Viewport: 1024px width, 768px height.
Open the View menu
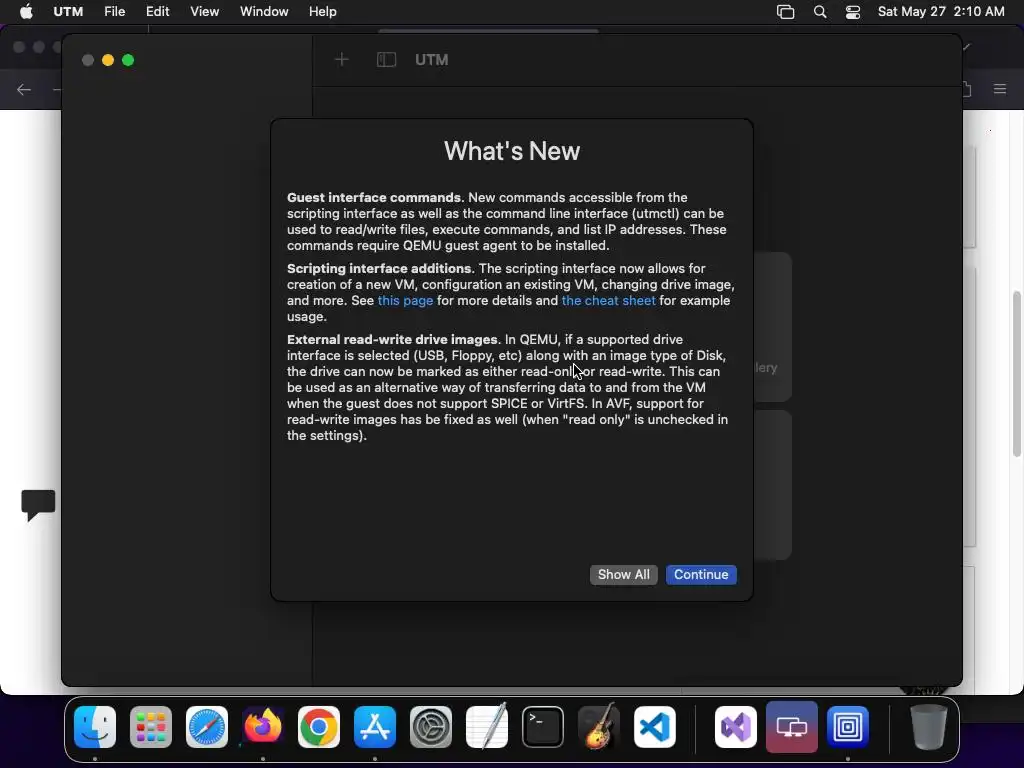click(x=204, y=12)
